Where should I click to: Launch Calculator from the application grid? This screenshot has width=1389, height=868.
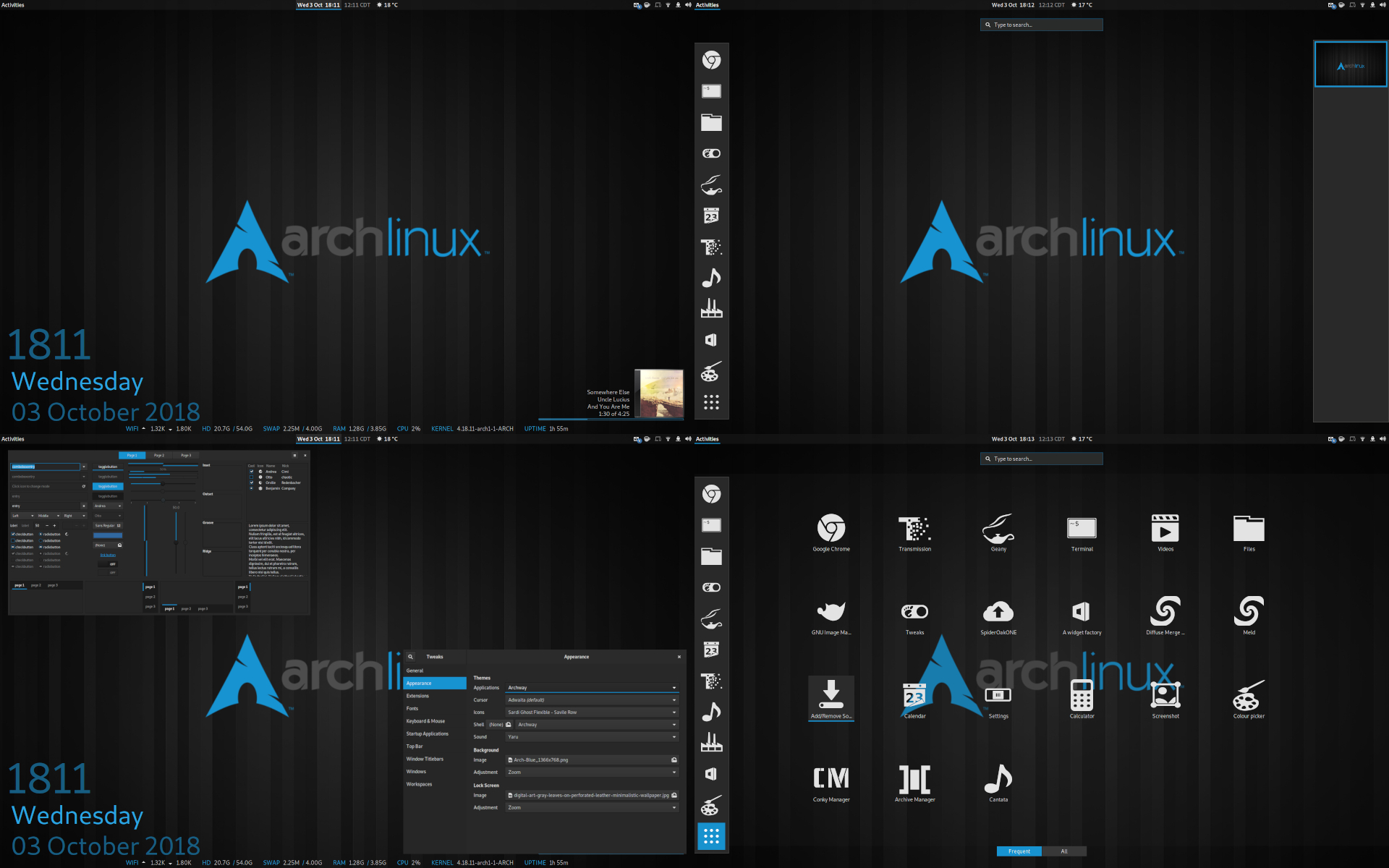1082,700
